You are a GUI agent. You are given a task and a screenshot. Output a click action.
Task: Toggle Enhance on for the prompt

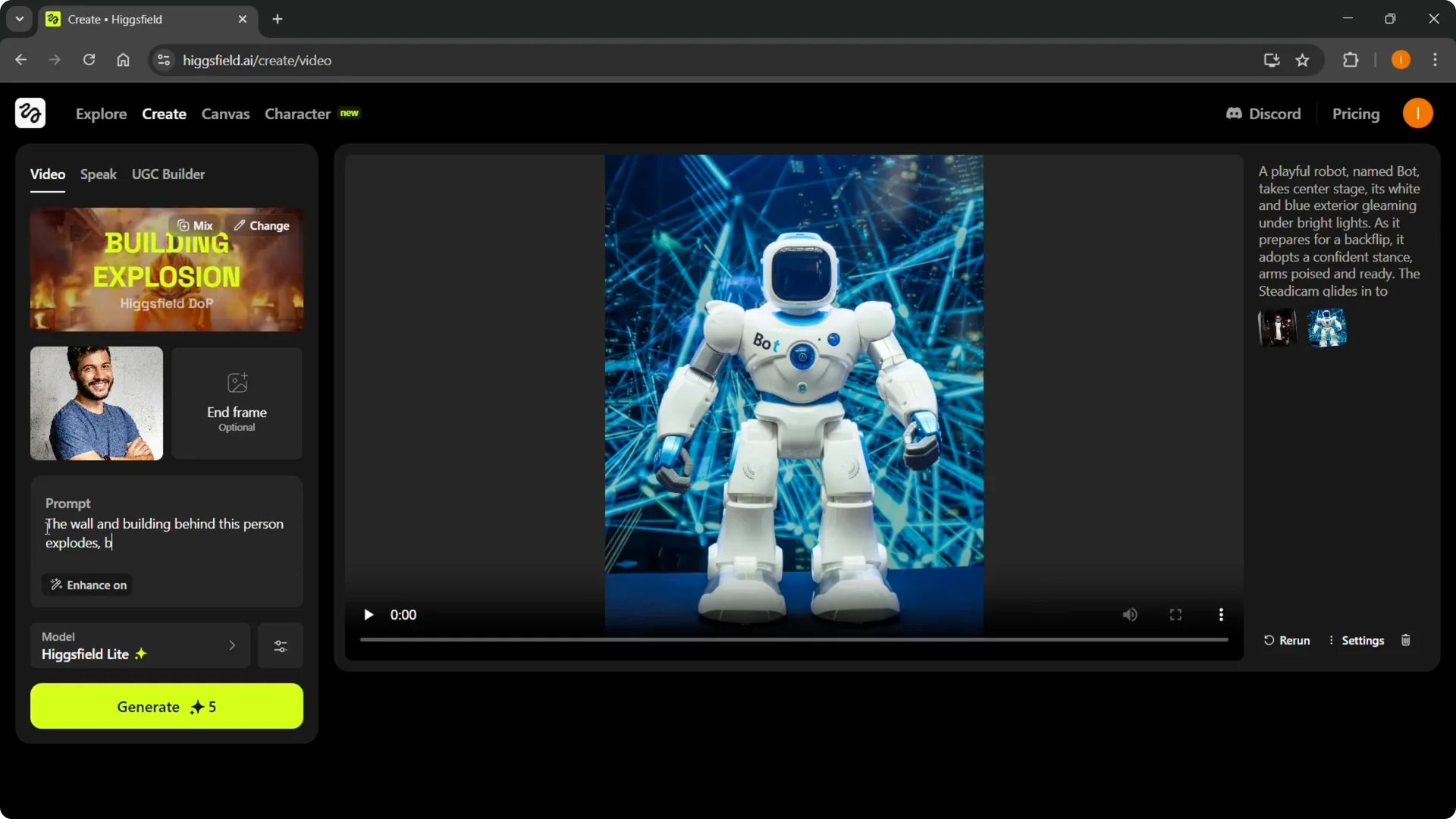86,585
